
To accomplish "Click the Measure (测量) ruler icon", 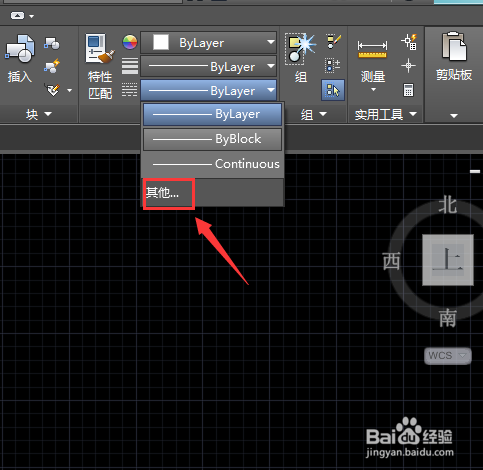I will coord(372,50).
